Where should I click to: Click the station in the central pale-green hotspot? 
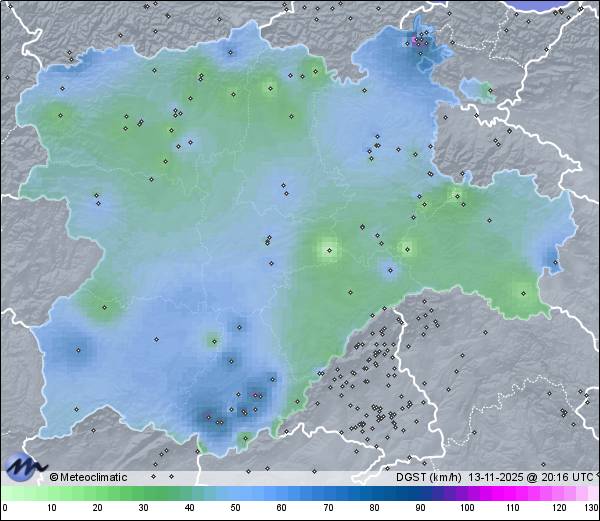tap(329, 250)
